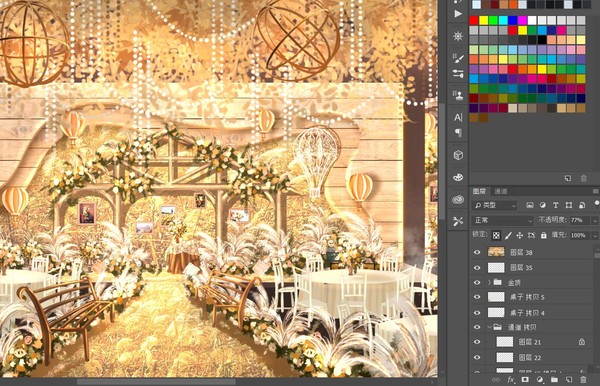Open the Actions panel play icon
The image size is (600, 386).
click(458, 14)
